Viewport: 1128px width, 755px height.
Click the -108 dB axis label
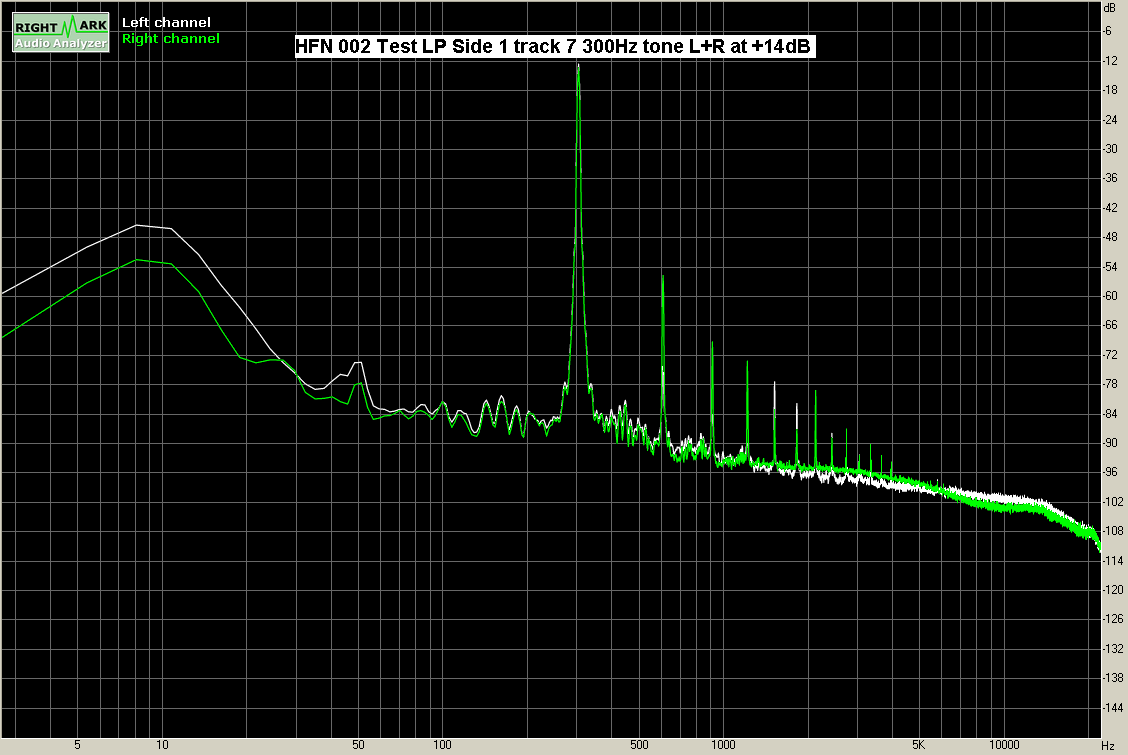(1113, 531)
